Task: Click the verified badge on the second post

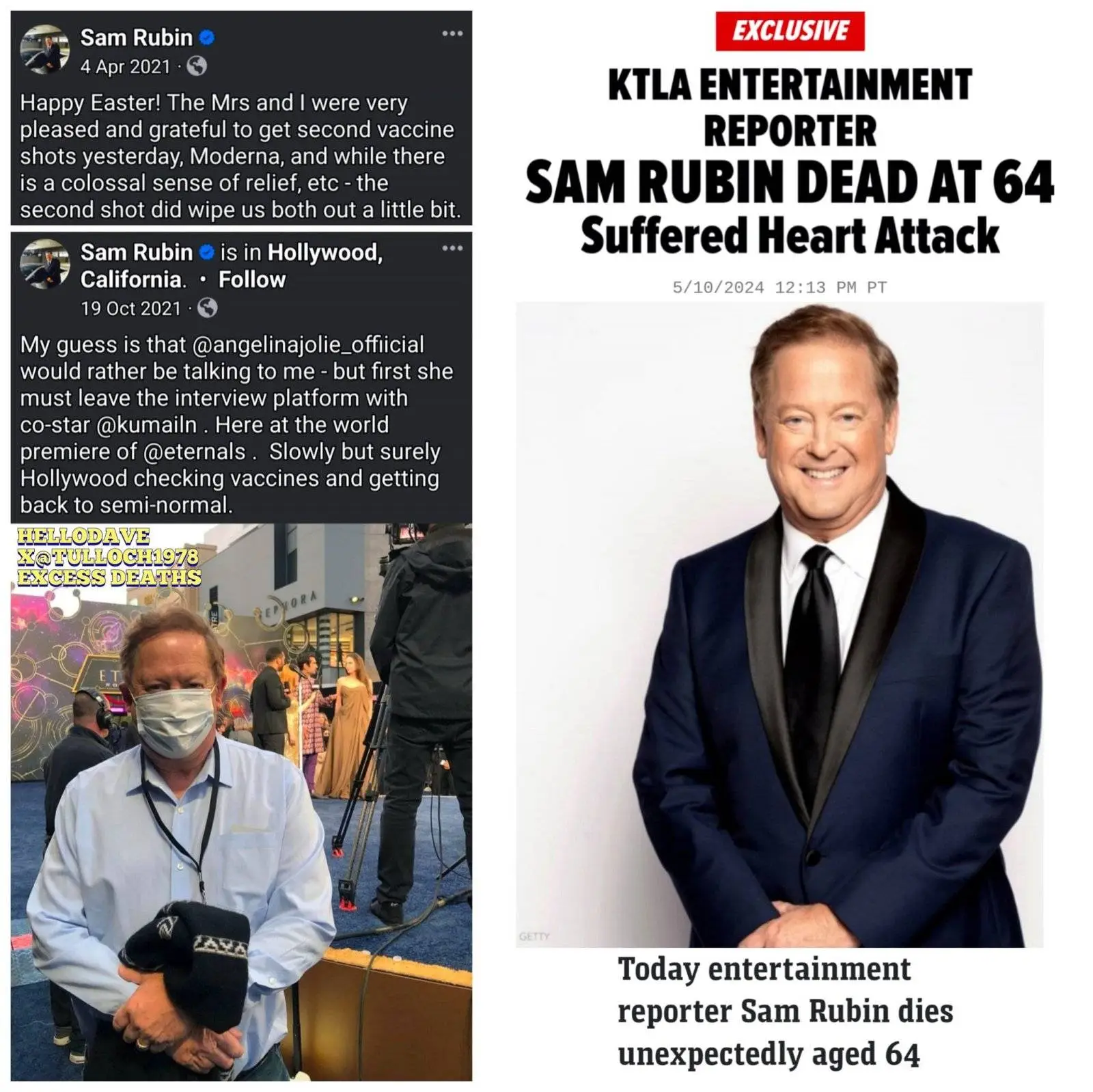Action: point(207,253)
